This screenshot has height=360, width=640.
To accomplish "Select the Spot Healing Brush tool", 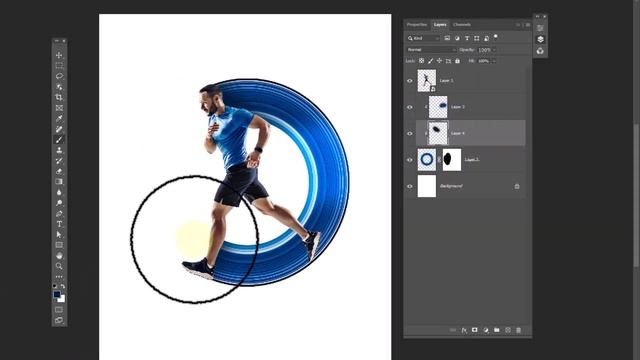I will pos(59,129).
